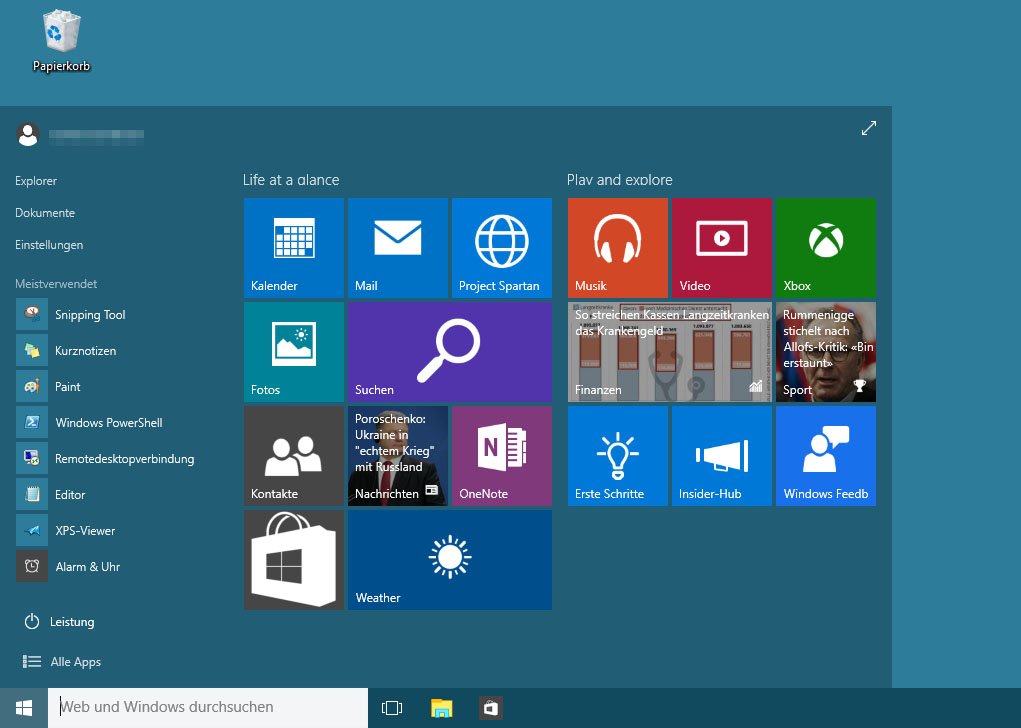Open the Nachrichten news tile
The width and height of the screenshot is (1021, 728).
coord(398,456)
